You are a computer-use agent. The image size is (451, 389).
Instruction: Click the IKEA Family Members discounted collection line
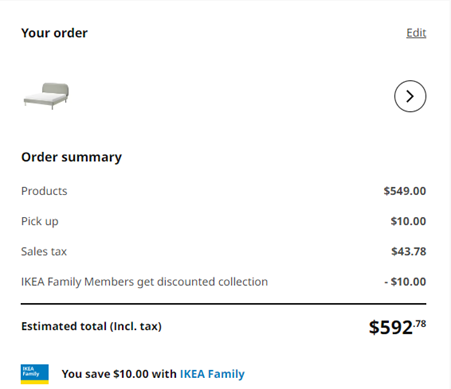coord(144,282)
